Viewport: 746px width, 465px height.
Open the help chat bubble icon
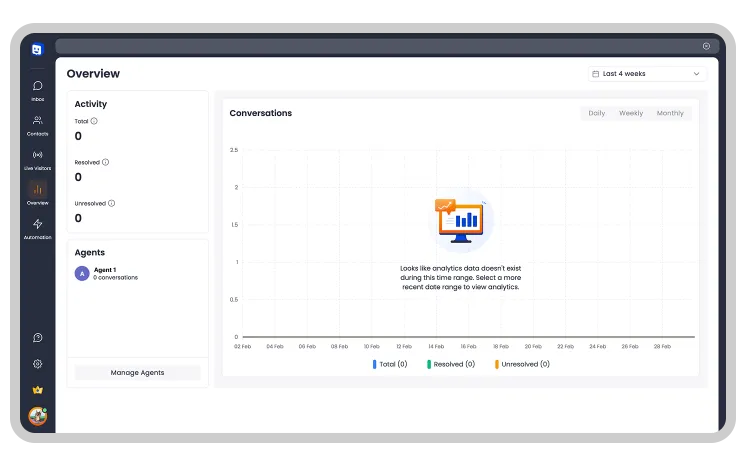click(x=38, y=338)
